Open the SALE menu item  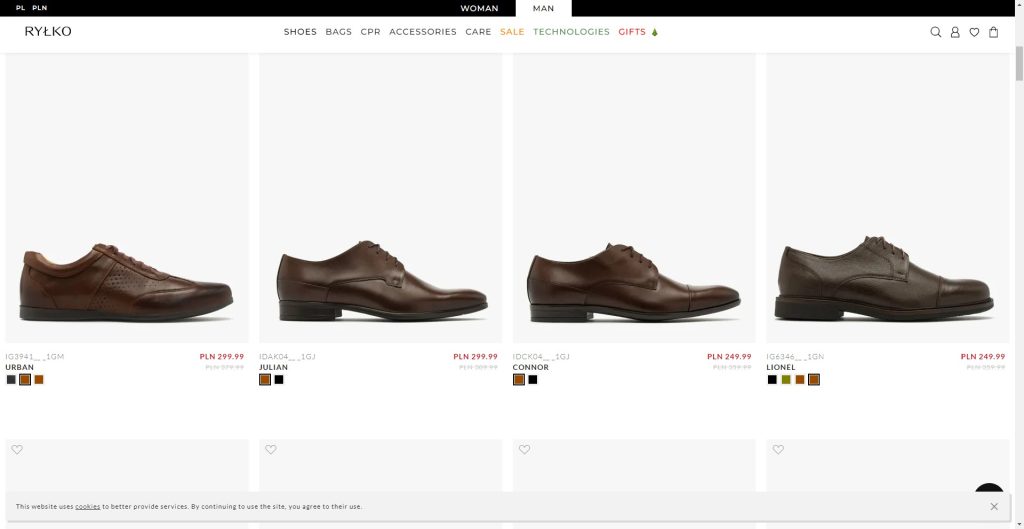[512, 32]
